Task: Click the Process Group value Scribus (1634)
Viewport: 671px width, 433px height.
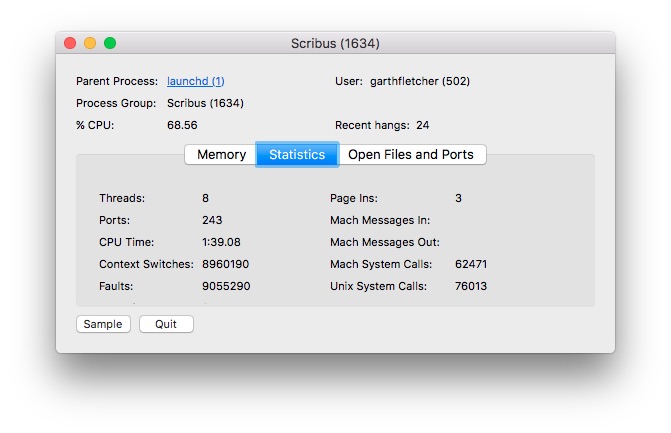Action: (x=205, y=103)
